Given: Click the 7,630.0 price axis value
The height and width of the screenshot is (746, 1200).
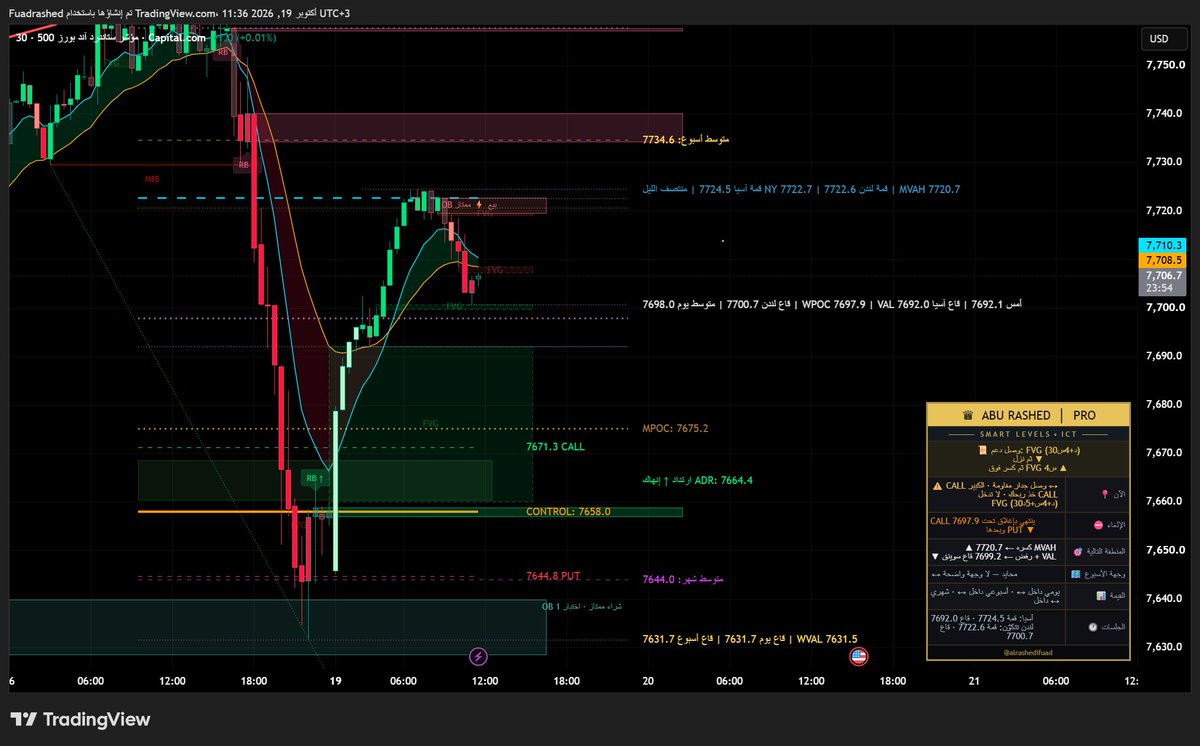Looking at the screenshot, I should pyautogui.click(x=1164, y=647).
